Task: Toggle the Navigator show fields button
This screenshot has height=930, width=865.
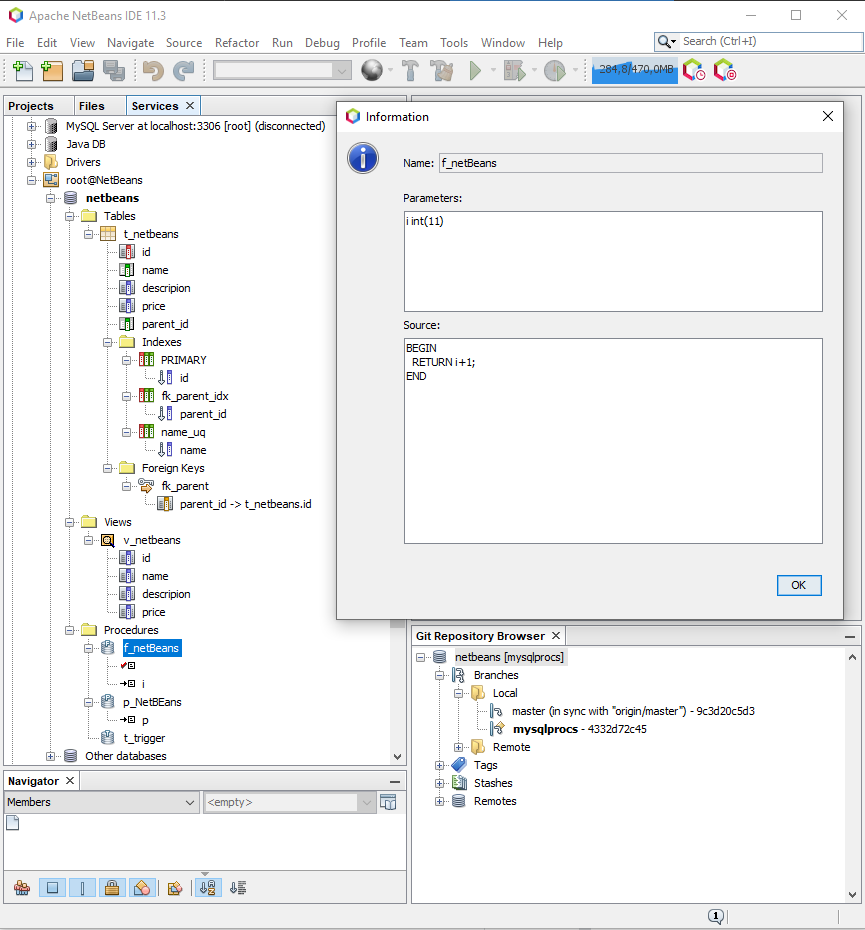Action: (x=52, y=888)
